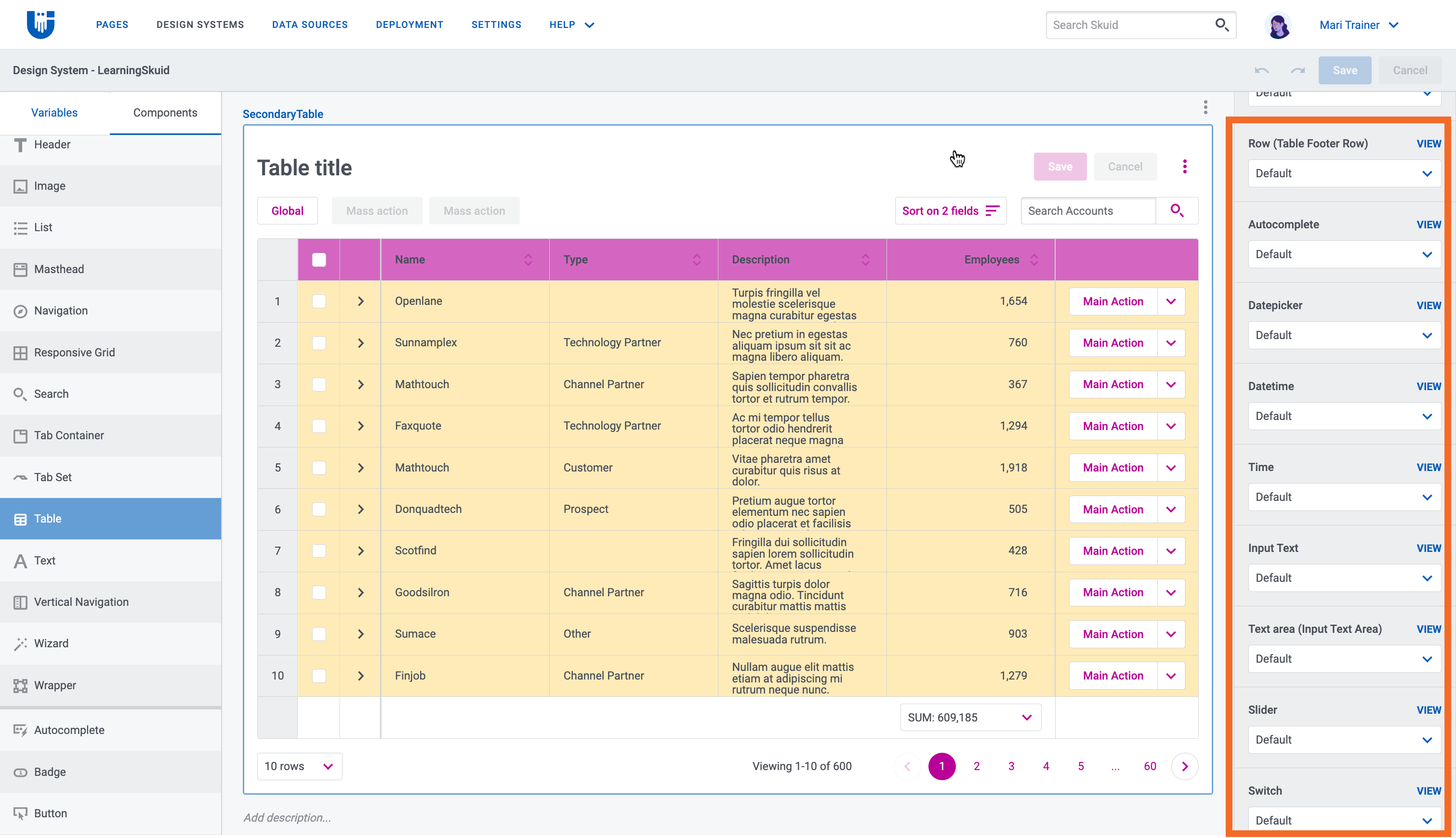Click the Search Accounts input field

(x=1088, y=210)
